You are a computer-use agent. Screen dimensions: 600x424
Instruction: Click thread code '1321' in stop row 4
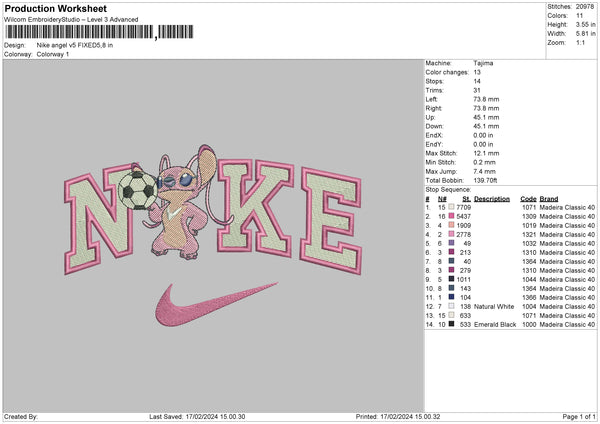(x=529, y=234)
